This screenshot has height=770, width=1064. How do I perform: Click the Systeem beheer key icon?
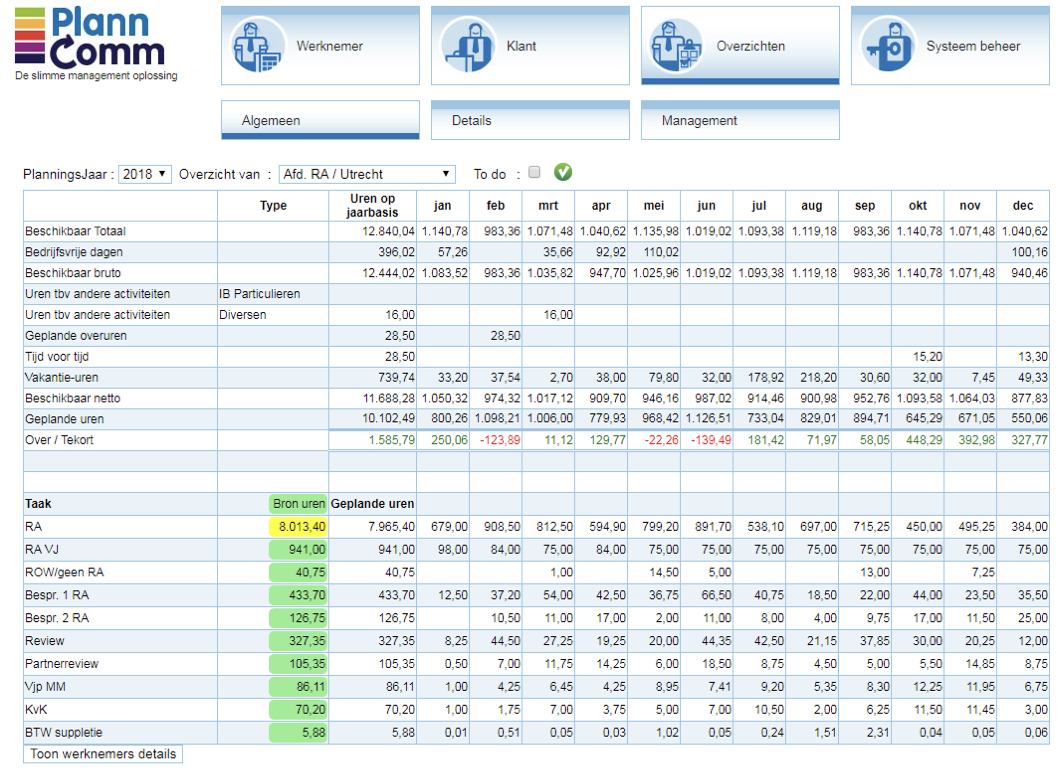coord(888,46)
